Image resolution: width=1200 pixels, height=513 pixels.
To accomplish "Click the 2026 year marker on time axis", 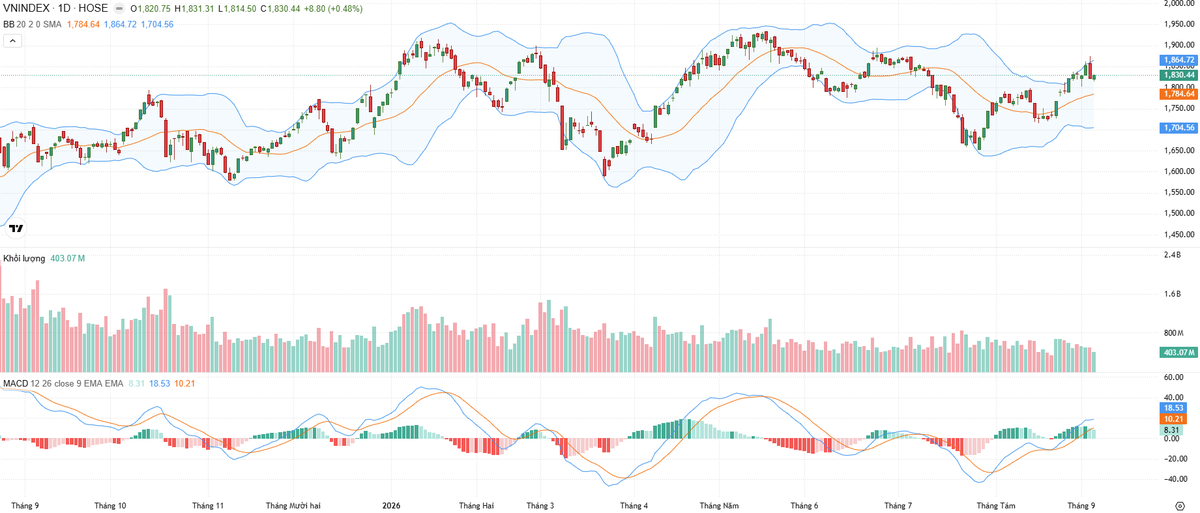I will click(391, 505).
